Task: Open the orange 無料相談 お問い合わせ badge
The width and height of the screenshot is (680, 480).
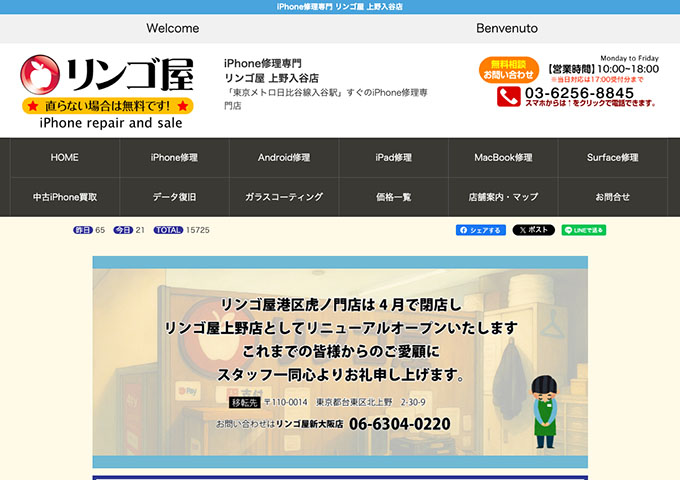Action: click(509, 70)
